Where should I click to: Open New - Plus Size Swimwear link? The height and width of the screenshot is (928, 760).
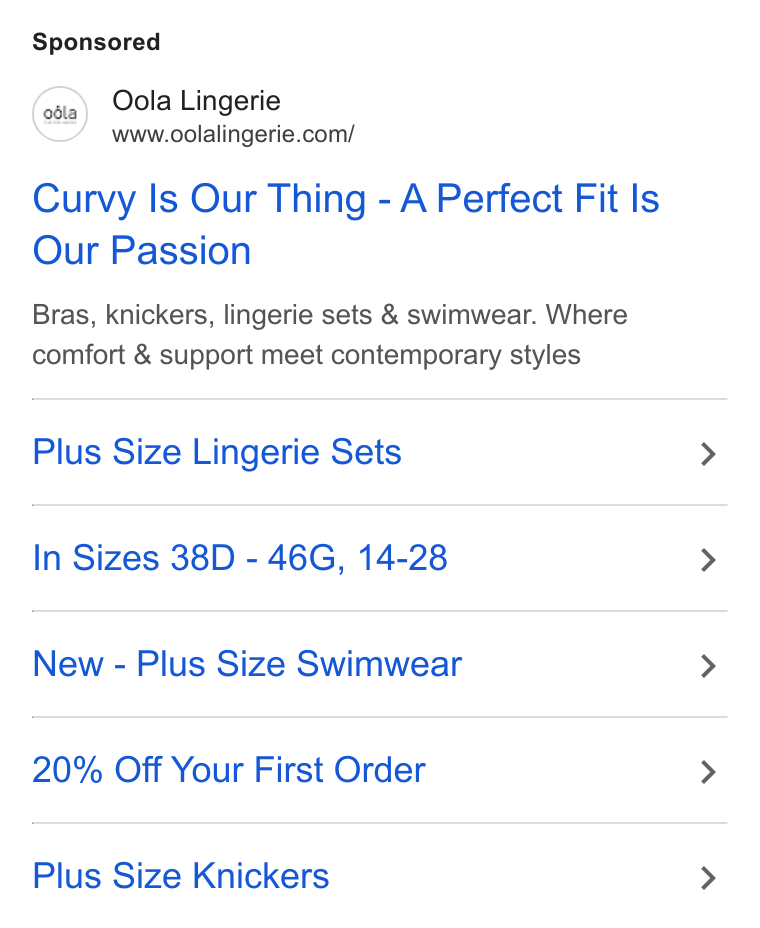click(247, 664)
